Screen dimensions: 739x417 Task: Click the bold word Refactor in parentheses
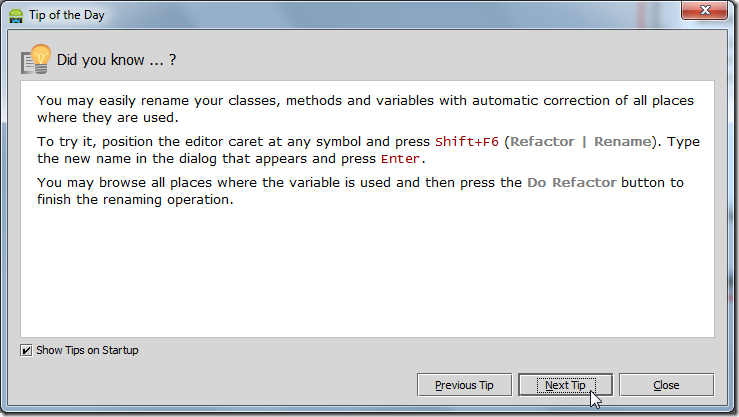(x=545, y=141)
